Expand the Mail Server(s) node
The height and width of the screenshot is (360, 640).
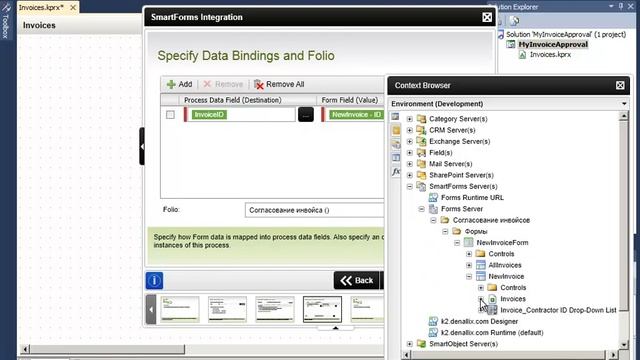point(410,164)
